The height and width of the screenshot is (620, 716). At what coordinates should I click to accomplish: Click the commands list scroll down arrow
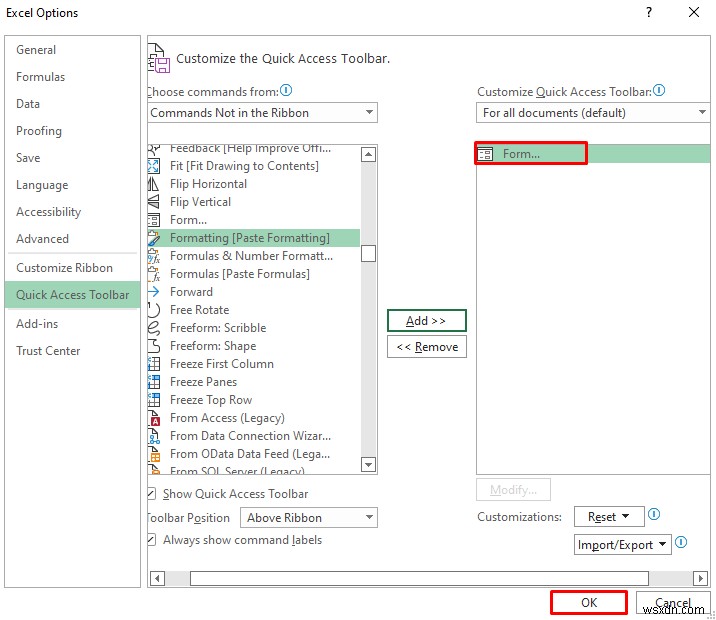coord(369,465)
